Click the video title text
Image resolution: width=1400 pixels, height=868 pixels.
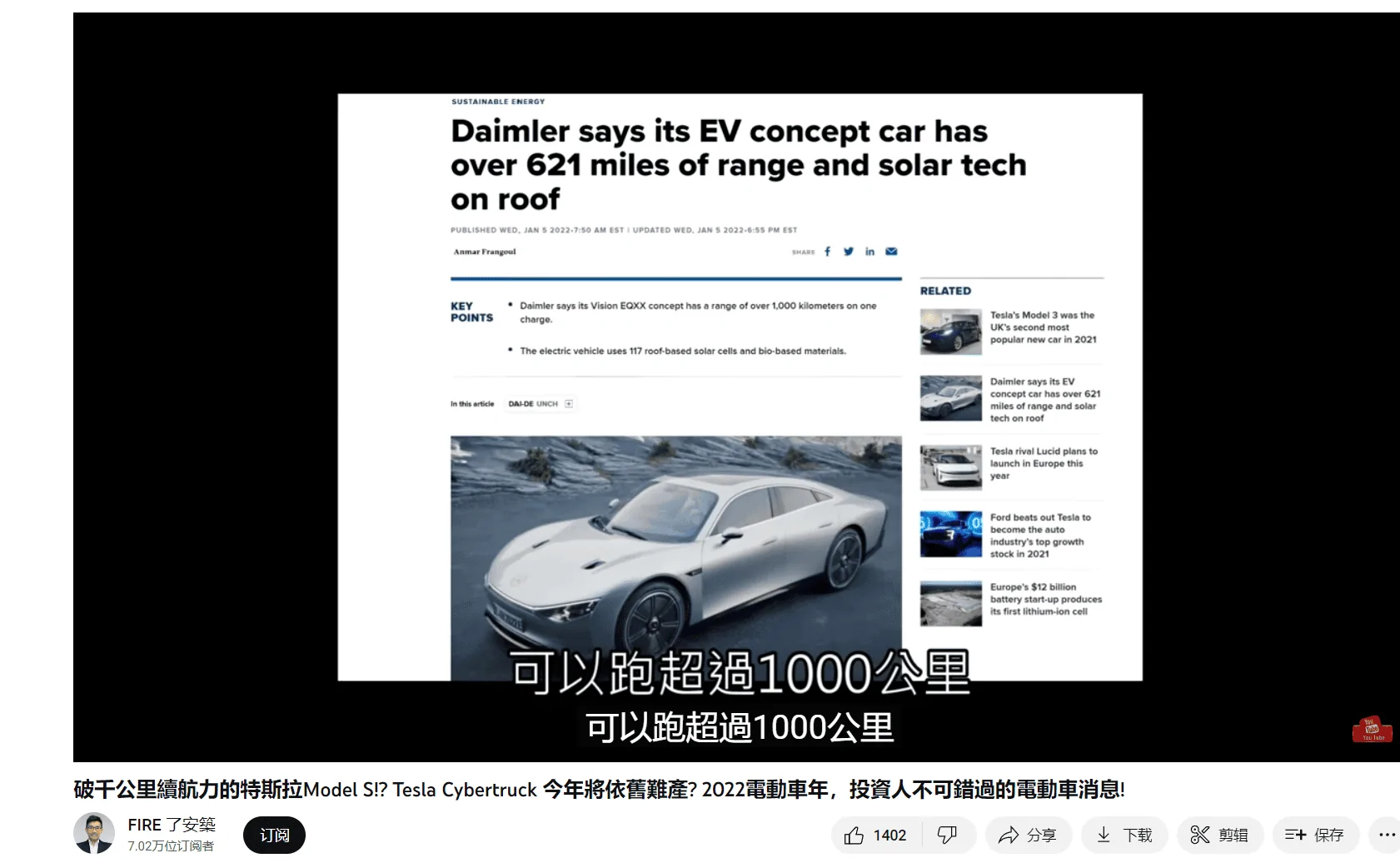(x=599, y=790)
